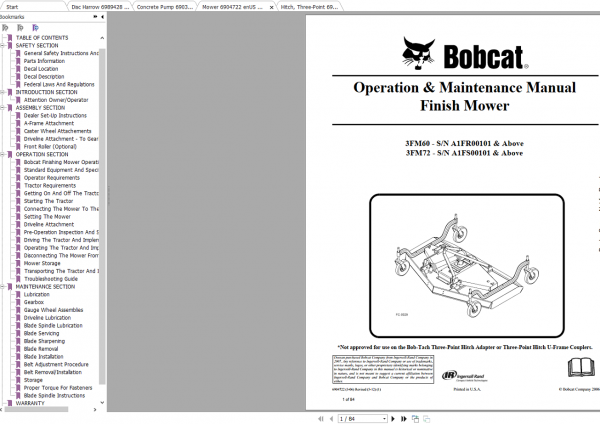Click the grayed second view icon
The image size is (600, 424).
426,419
